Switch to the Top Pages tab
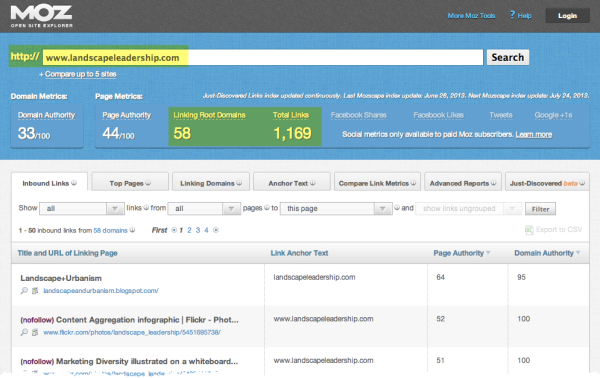The width and height of the screenshot is (600, 378). coord(130,183)
